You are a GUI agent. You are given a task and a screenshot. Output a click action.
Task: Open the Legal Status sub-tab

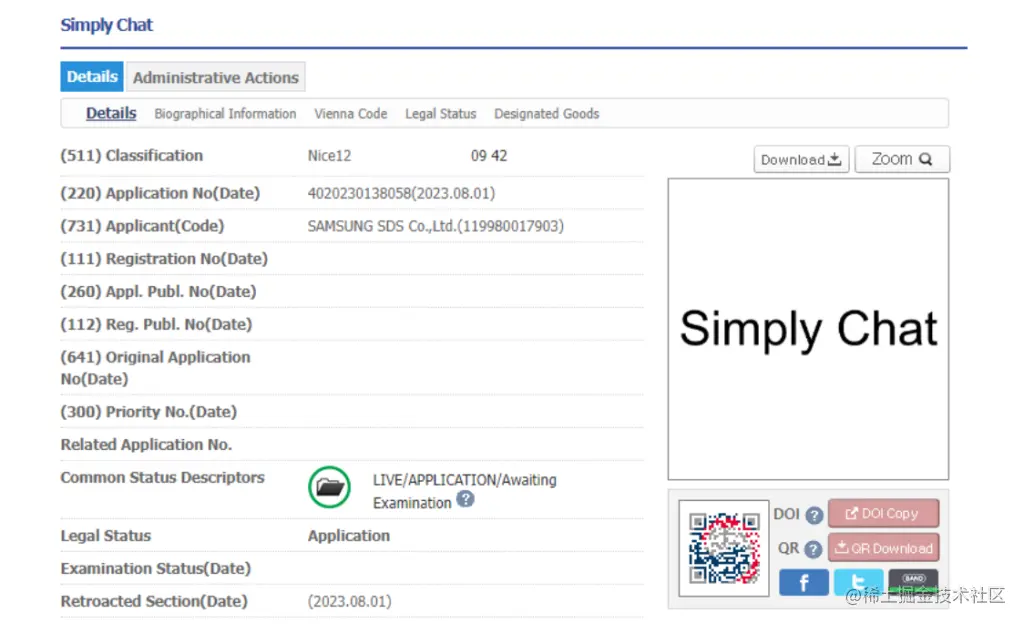[x=441, y=114]
